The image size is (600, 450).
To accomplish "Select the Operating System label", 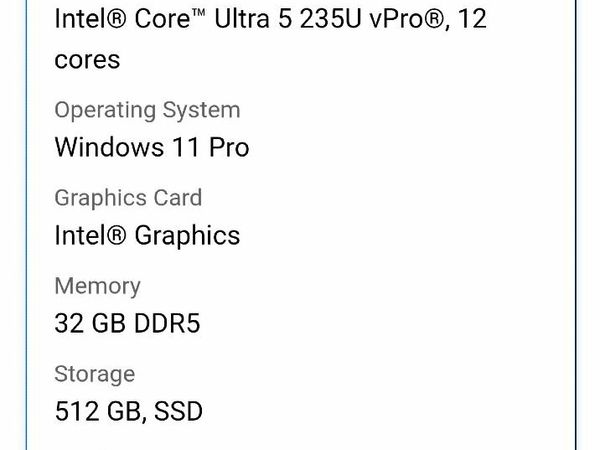I will pyautogui.click(x=147, y=110).
